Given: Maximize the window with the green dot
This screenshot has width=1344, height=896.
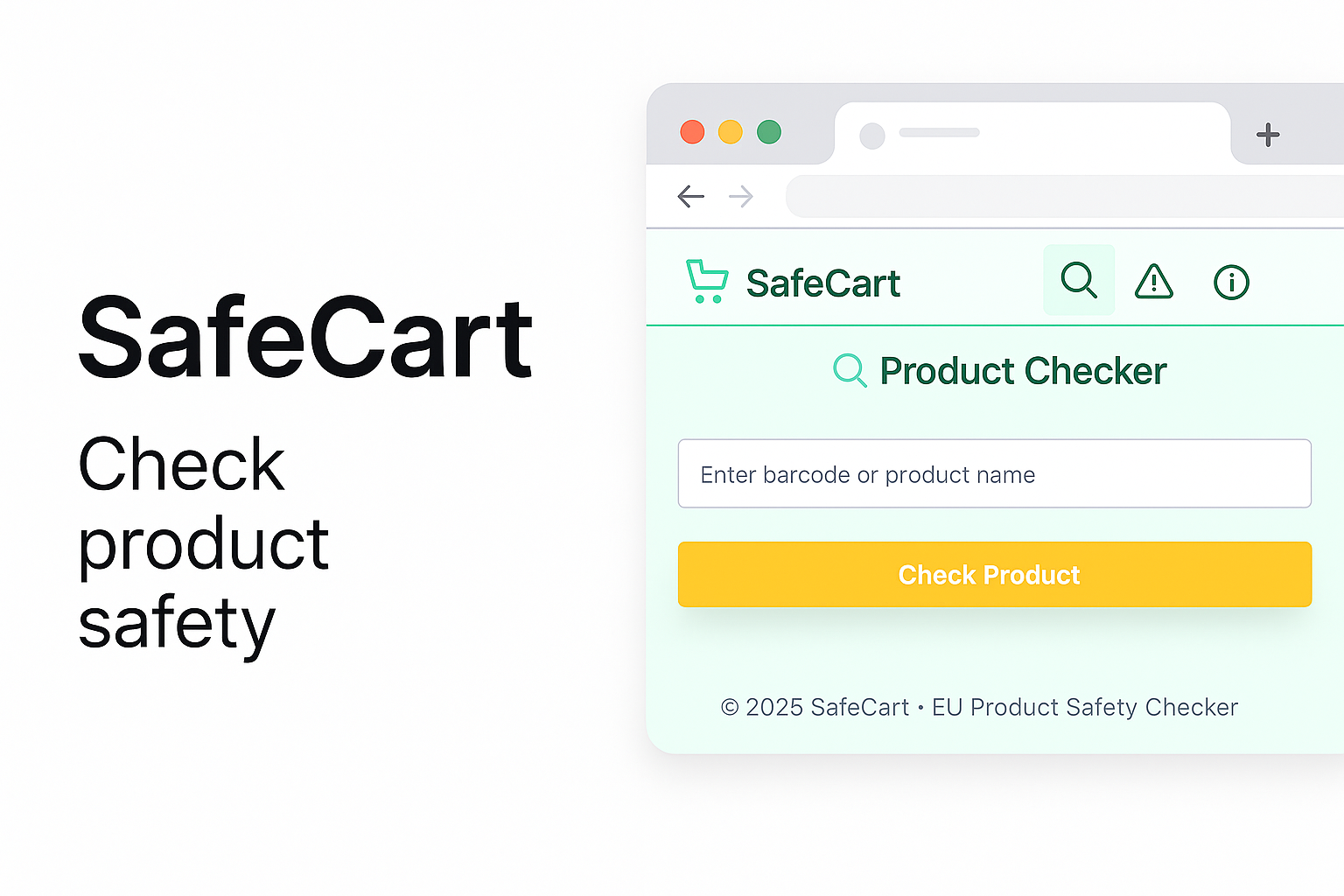Looking at the screenshot, I should click(x=769, y=132).
